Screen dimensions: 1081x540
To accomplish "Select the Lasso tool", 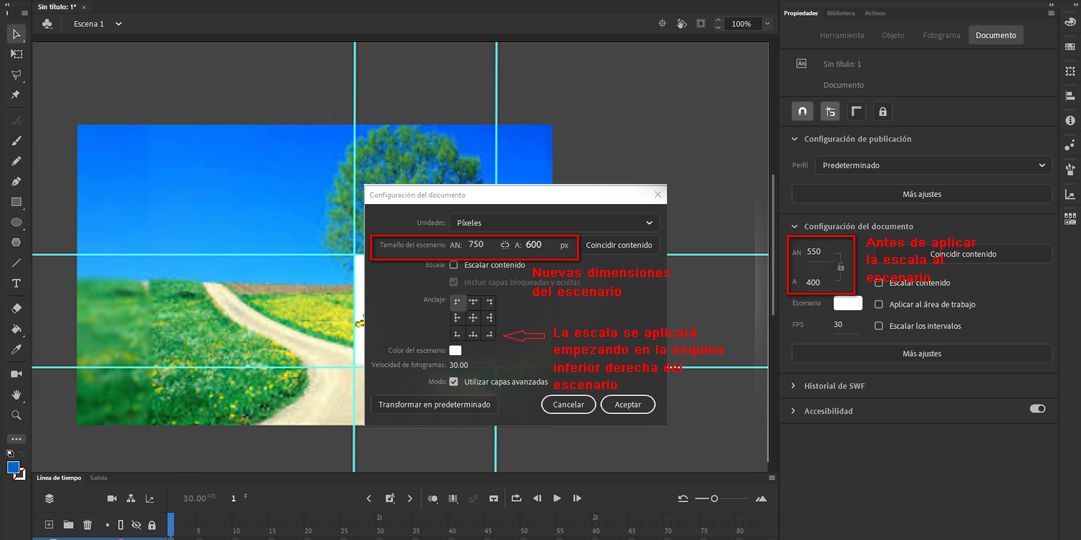I will pos(17,74).
